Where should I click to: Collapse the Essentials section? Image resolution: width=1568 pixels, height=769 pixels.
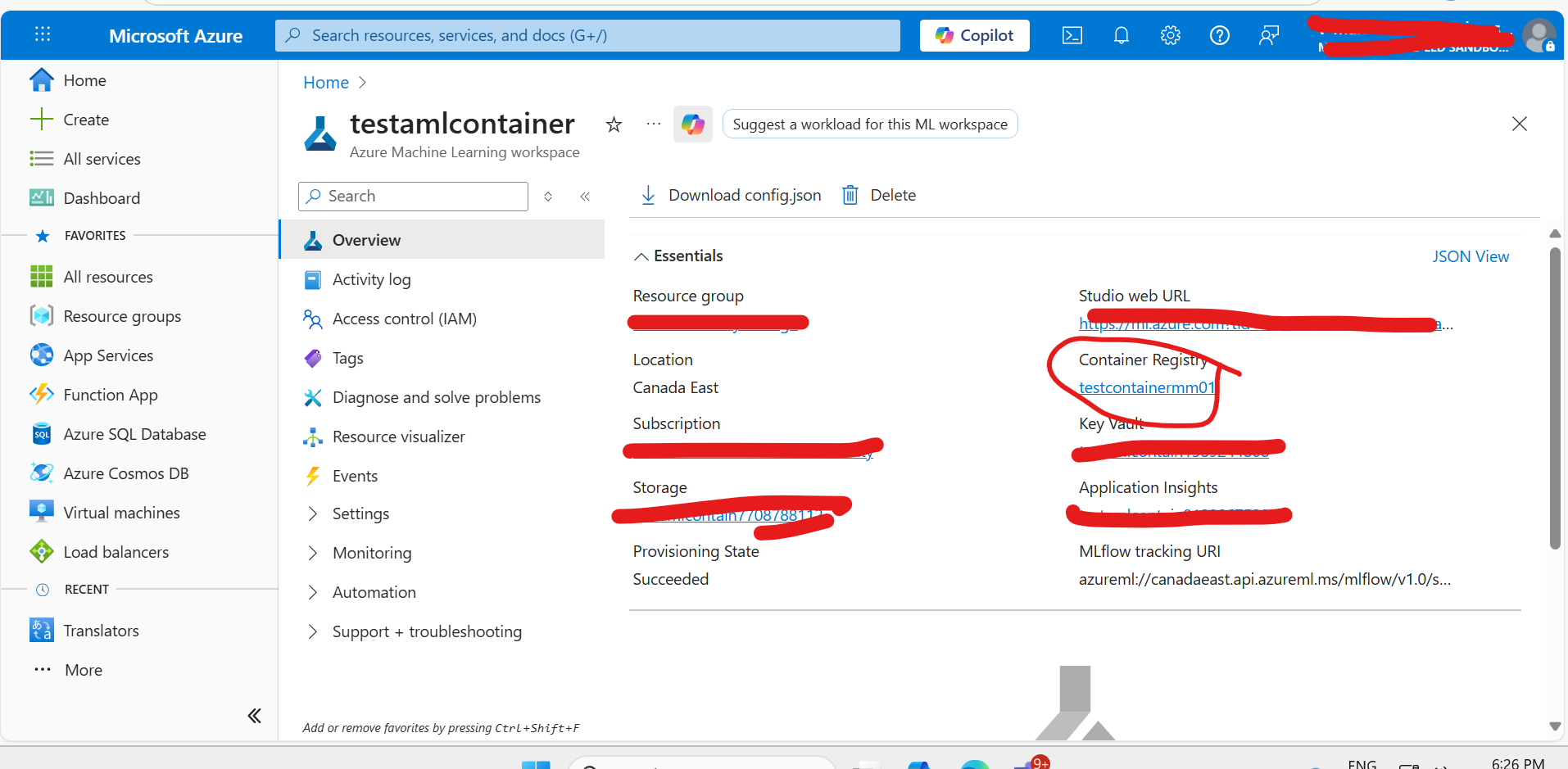678,256
